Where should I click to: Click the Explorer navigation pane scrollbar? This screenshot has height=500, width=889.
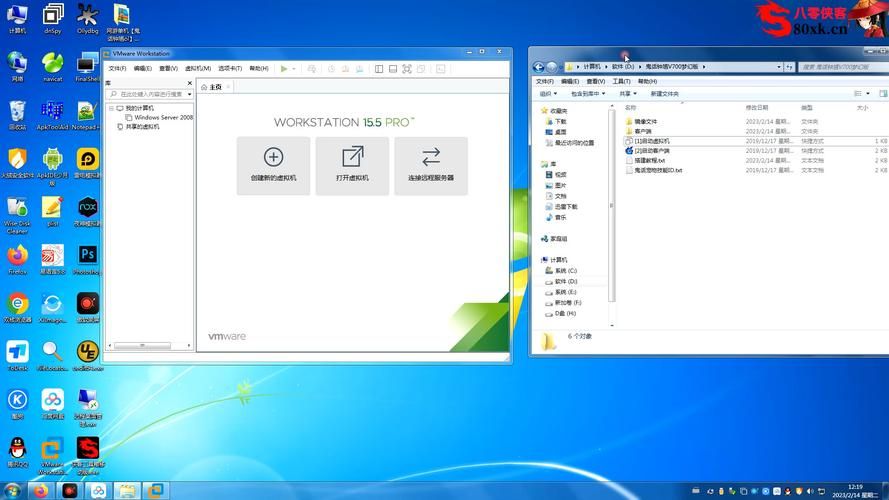(611, 206)
